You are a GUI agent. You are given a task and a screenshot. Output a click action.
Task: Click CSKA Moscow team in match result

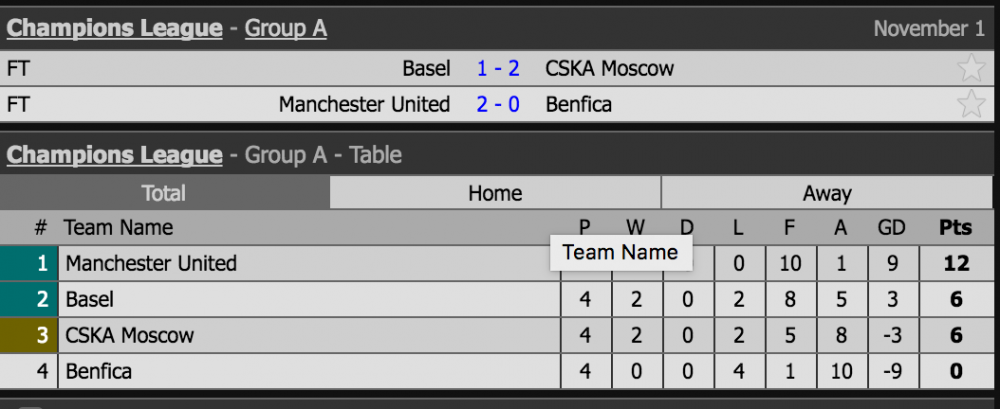tap(609, 69)
